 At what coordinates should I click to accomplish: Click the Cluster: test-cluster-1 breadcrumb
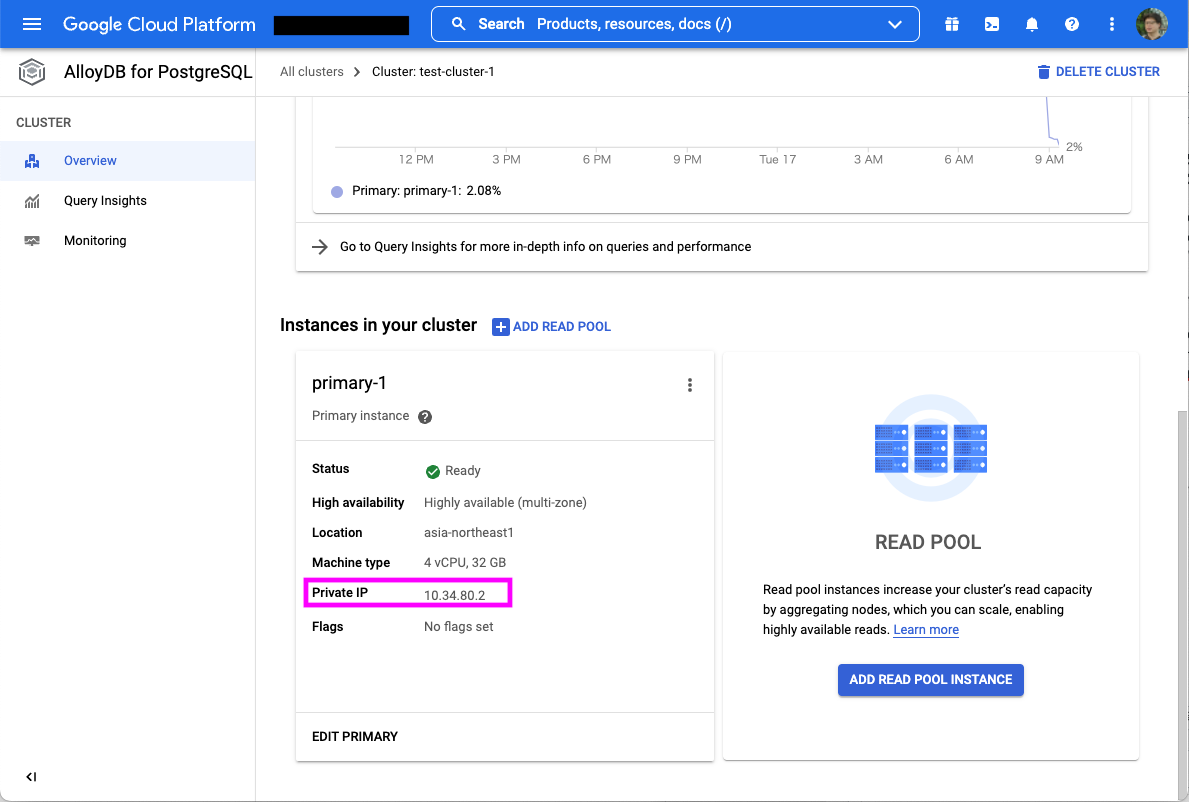433,72
